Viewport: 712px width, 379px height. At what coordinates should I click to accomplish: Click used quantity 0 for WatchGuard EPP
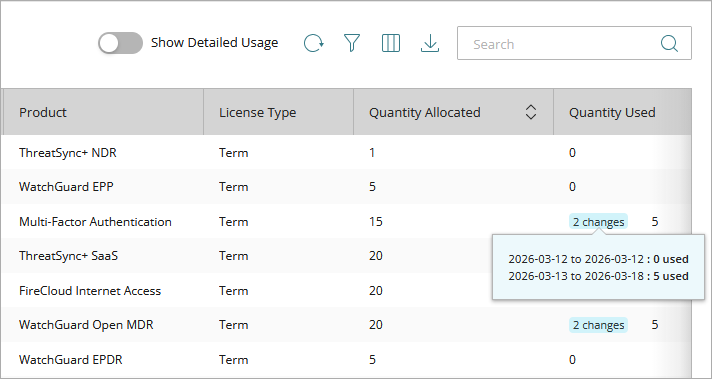click(x=572, y=187)
